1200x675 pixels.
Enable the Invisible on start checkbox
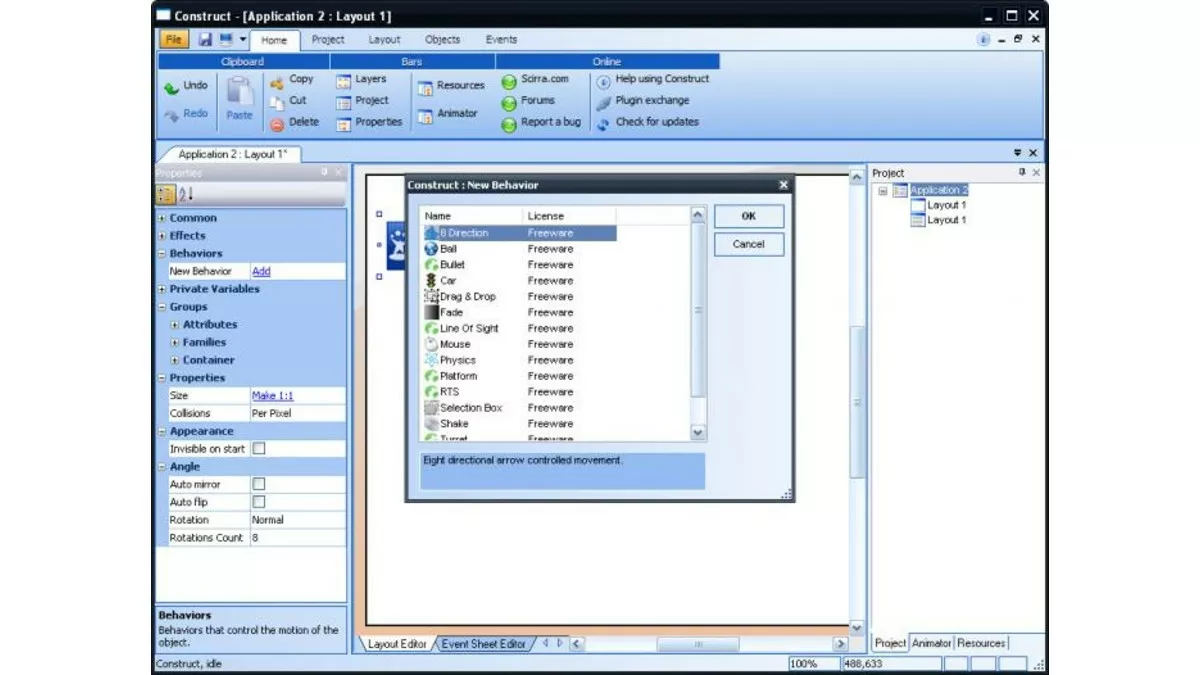(x=258, y=449)
